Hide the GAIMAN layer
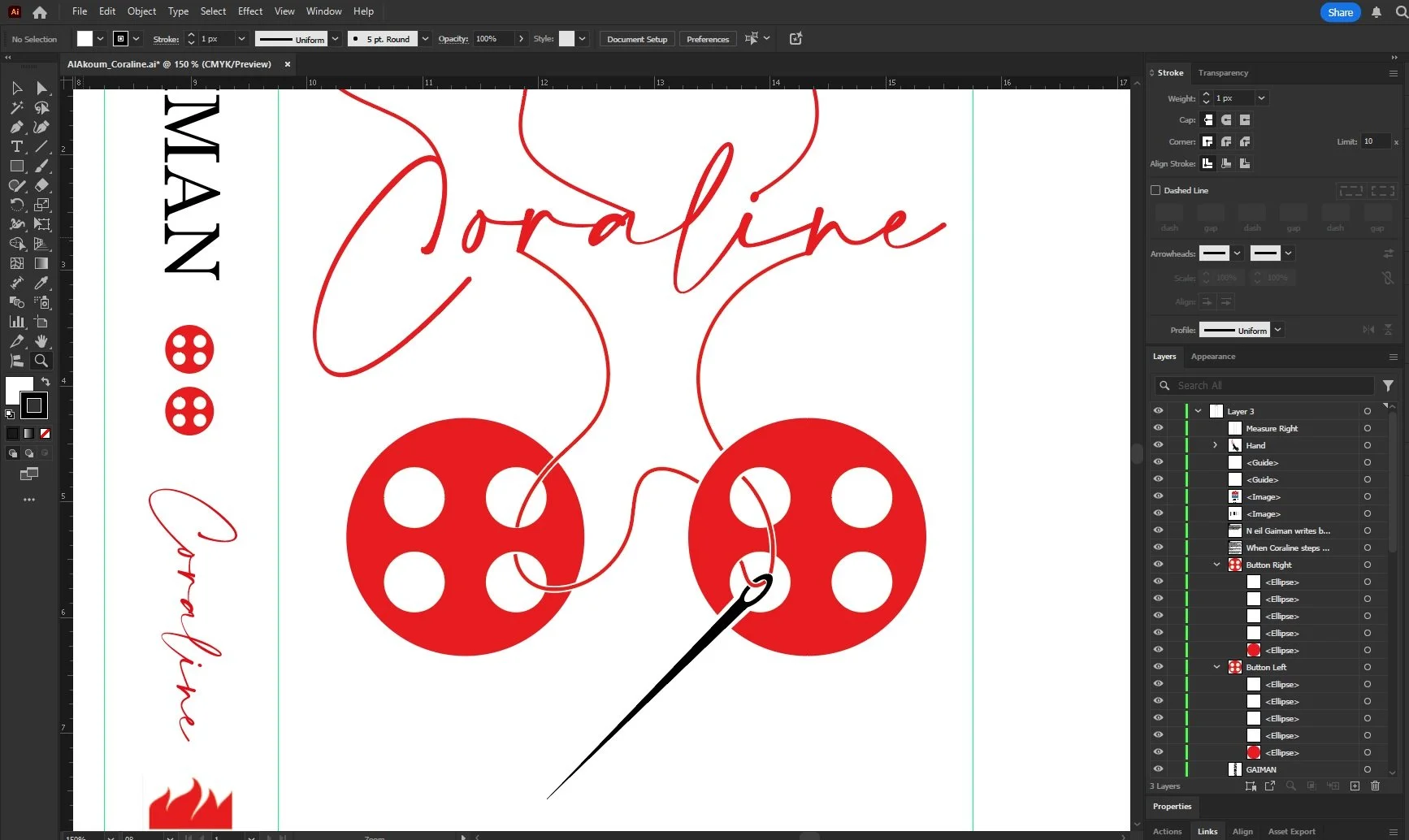The width and height of the screenshot is (1409, 840). 1158,769
